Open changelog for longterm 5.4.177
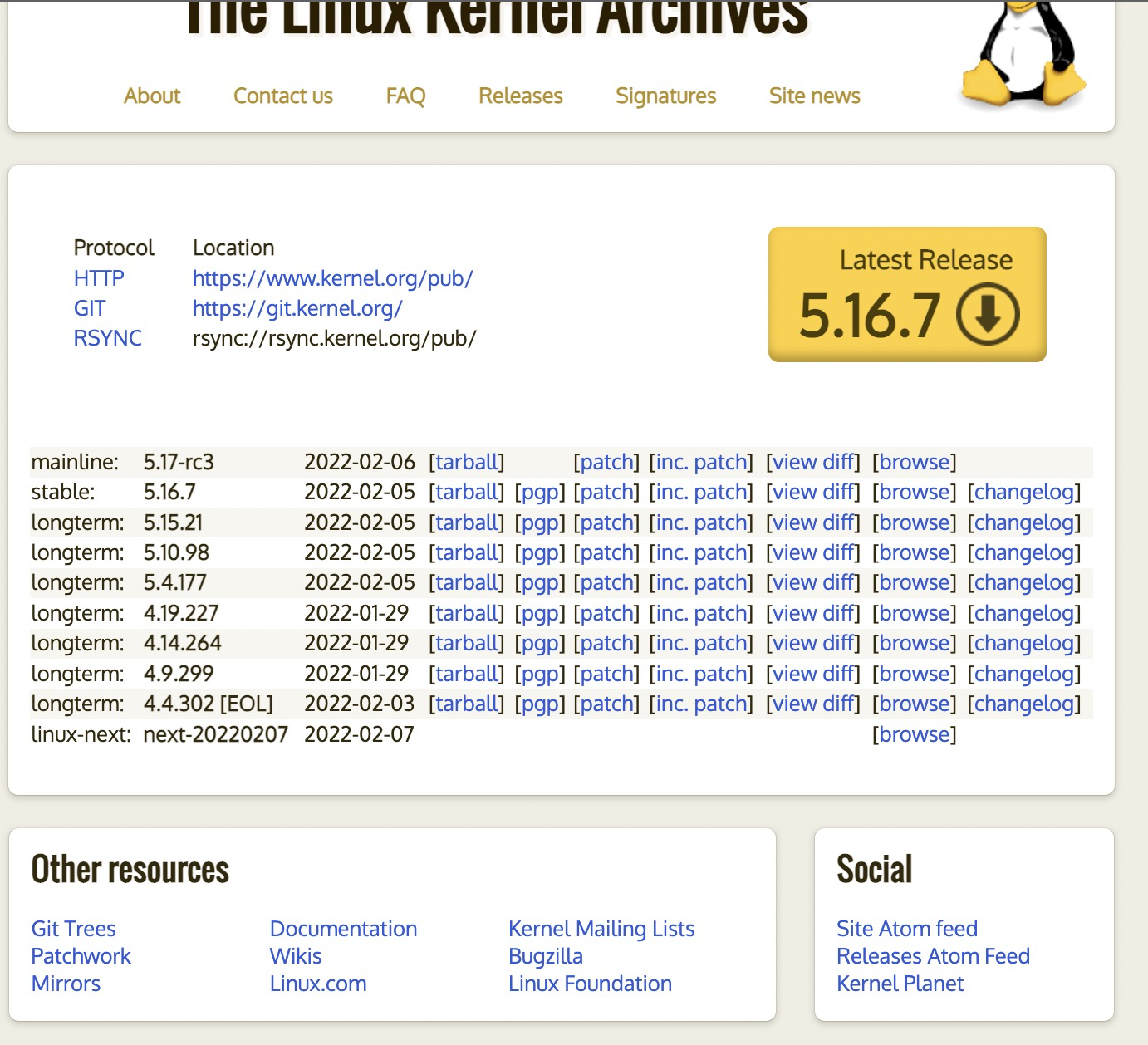The image size is (1148, 1045). pos(1024,583)
